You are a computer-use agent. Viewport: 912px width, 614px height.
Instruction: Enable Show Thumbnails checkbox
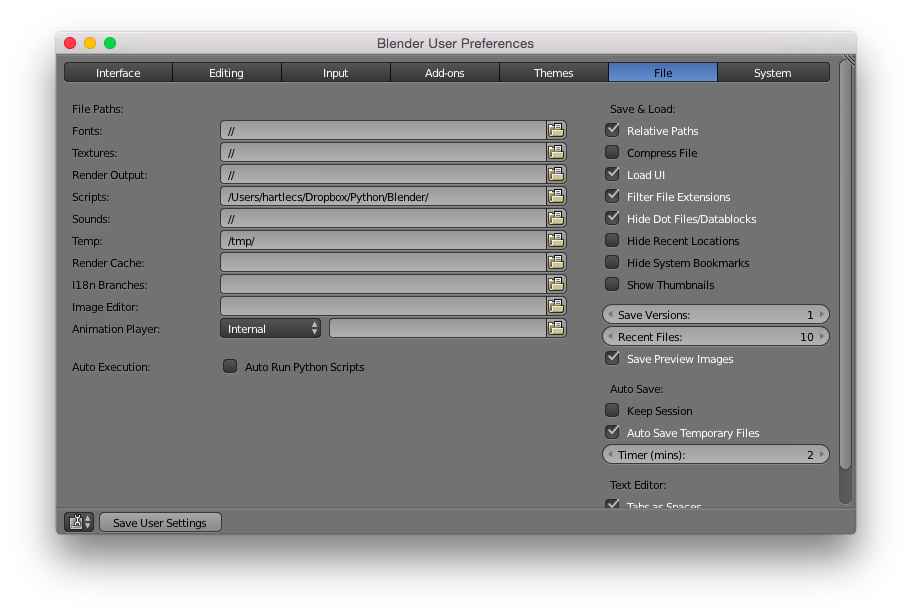point(612,284)
